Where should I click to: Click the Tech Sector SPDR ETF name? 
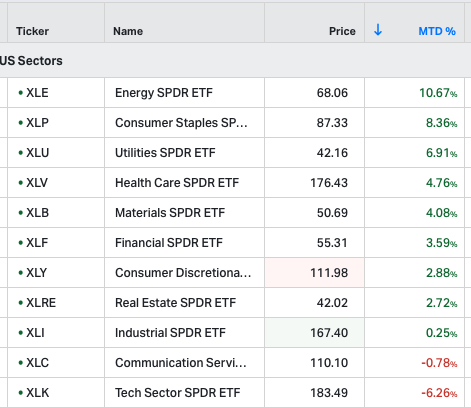pos(178,393)
